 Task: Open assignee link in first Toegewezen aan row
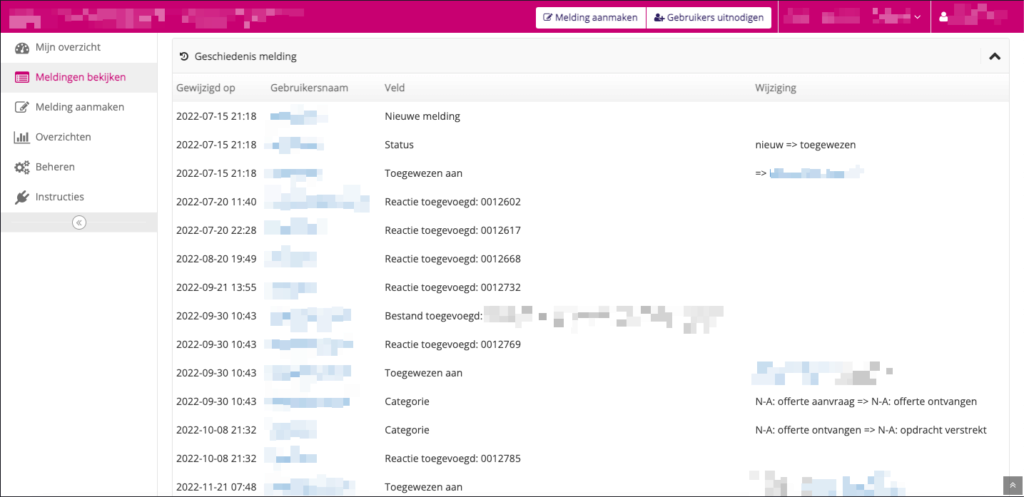coord(812,174)
